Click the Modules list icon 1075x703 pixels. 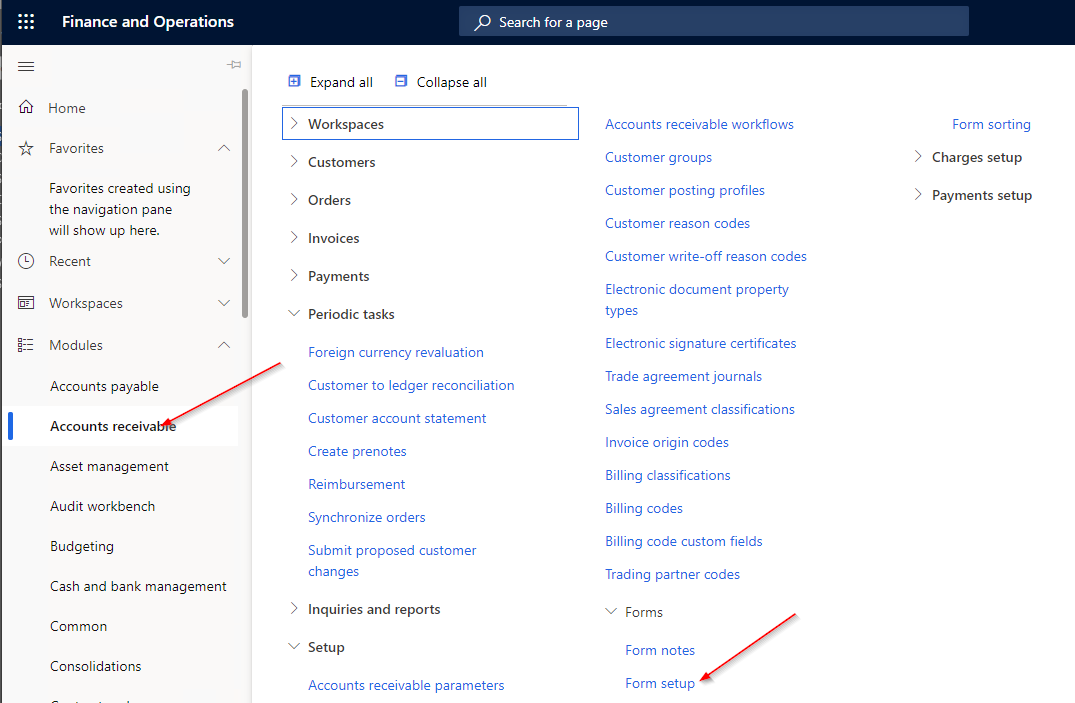[x=26, y=345]
